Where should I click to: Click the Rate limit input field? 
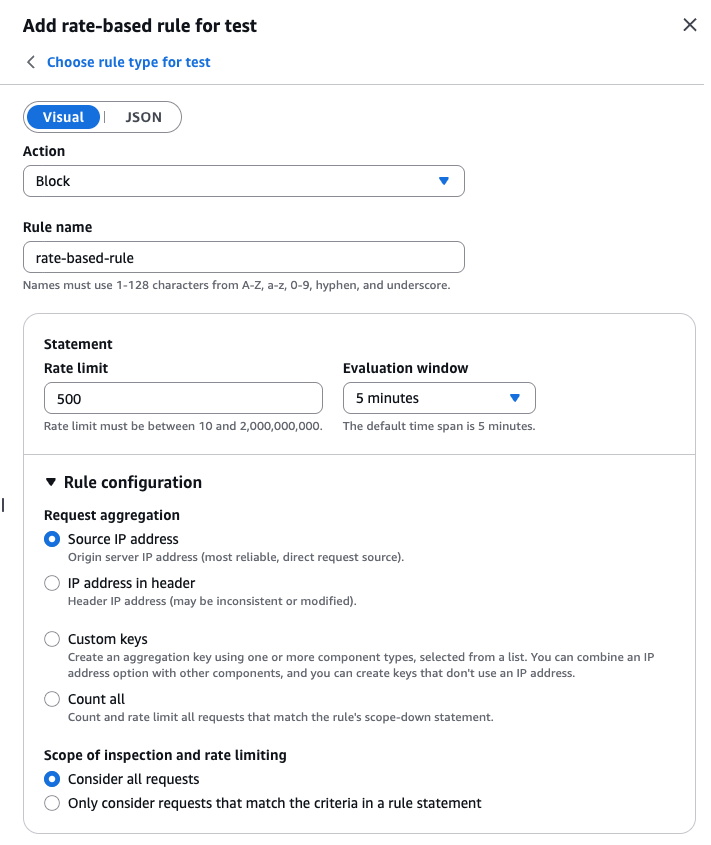pos(183,398)
